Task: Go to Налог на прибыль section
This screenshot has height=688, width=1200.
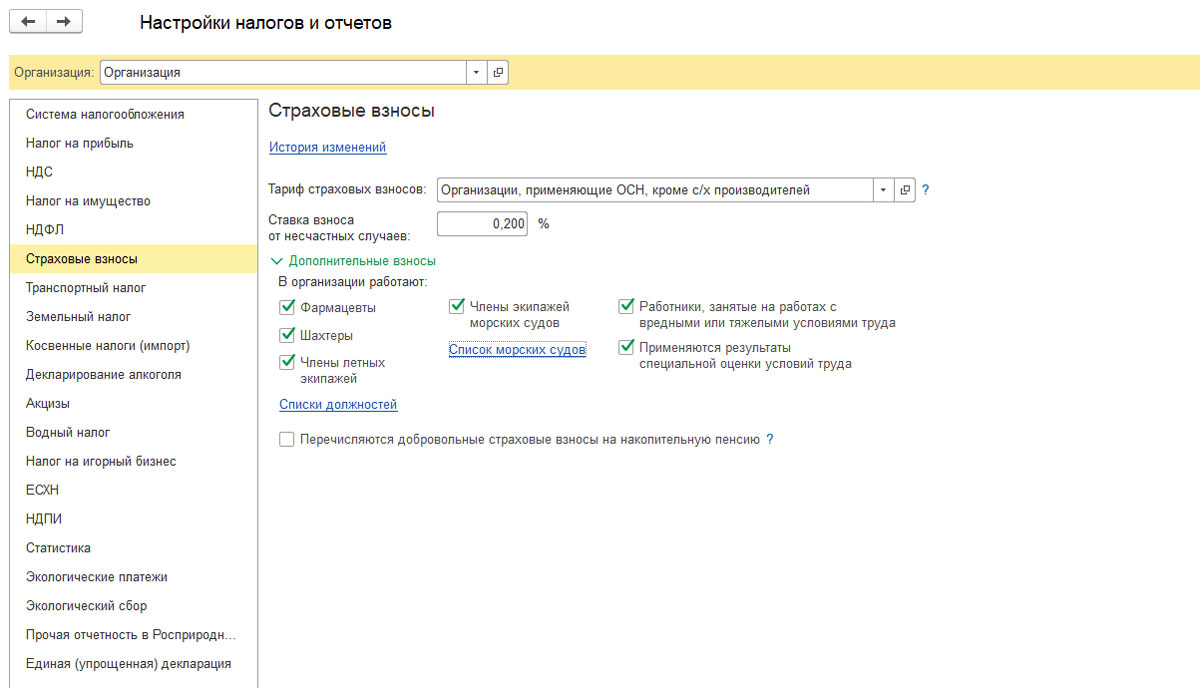Action: click(79, 143)
